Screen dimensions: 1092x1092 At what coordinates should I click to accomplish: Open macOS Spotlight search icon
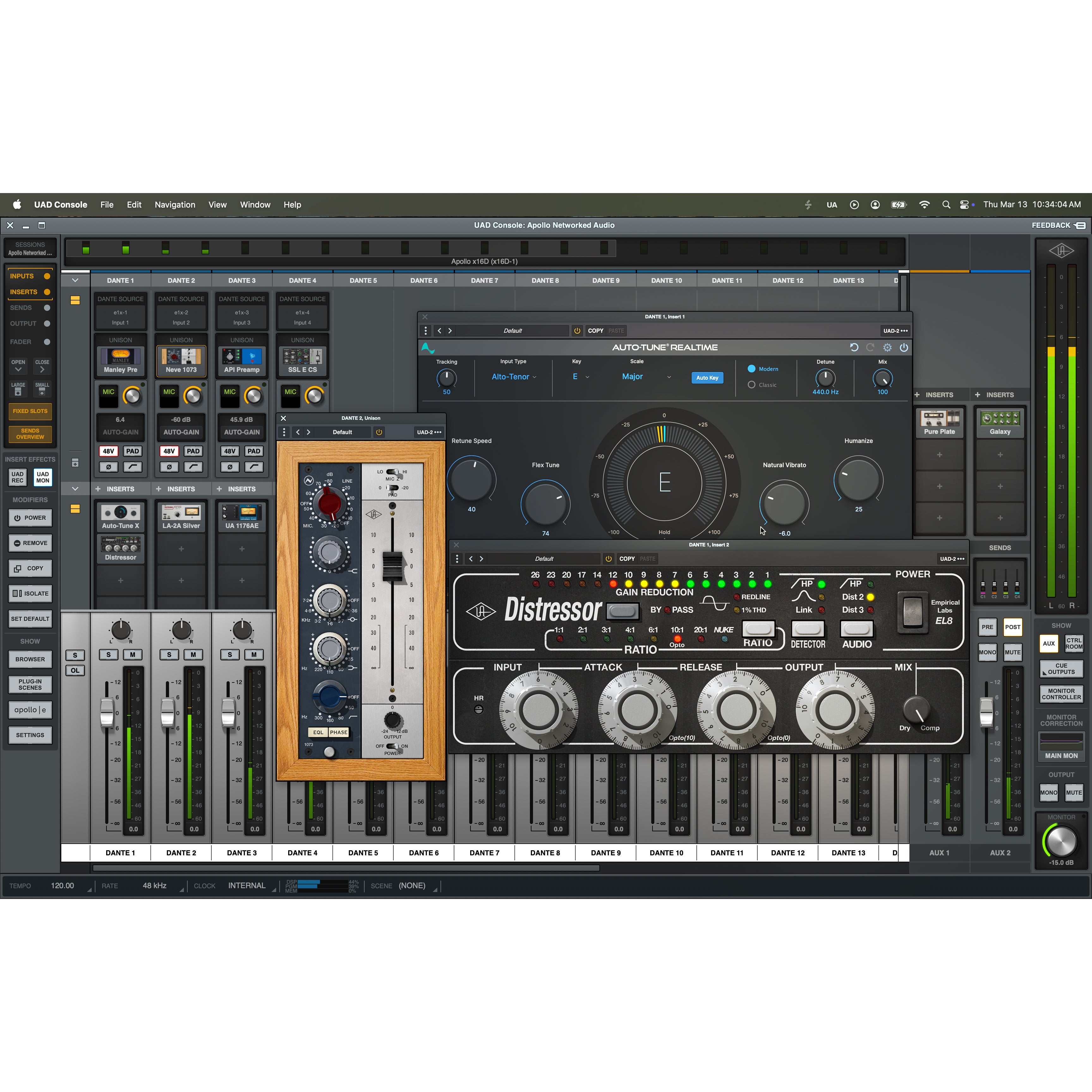(x=946, y=205)
